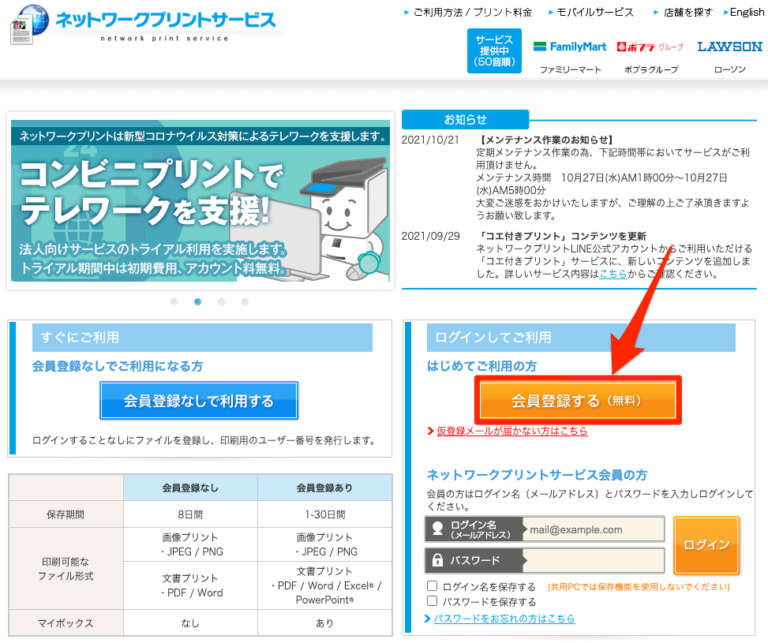Open the 店舗を探す menu item
This screenshot has width=768, height=643.
point(689,12)
